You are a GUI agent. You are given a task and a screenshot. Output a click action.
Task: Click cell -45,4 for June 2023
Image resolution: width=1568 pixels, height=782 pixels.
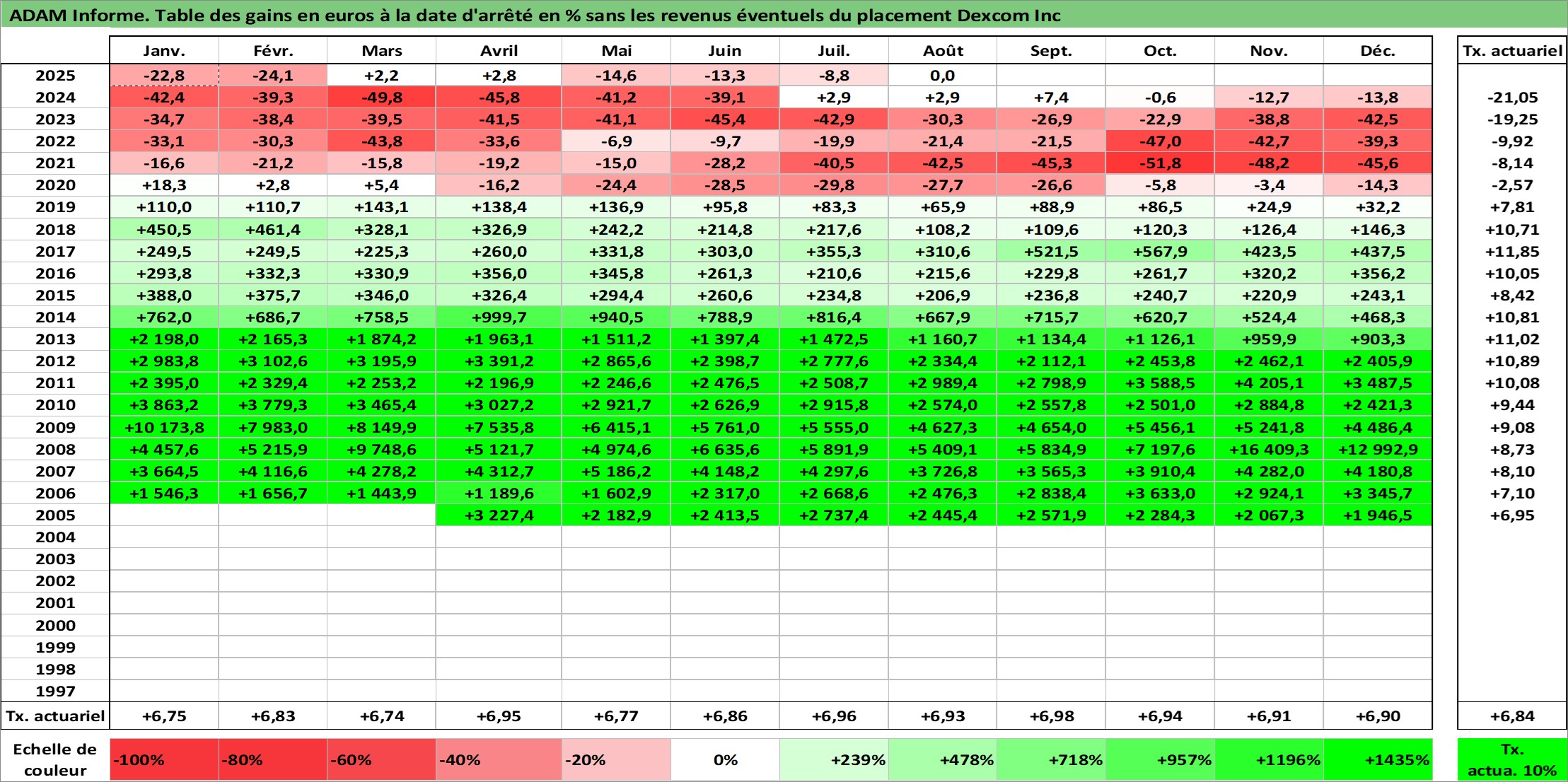[x=725, y=119]
